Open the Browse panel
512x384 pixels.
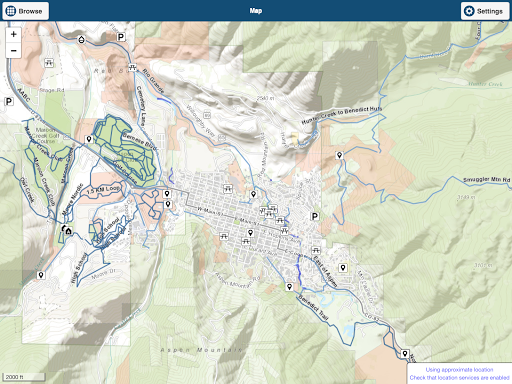click(x=25, y=11)
